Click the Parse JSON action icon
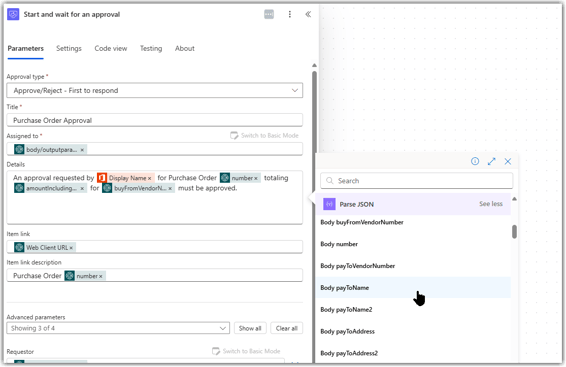 click(x=329, y=204)
